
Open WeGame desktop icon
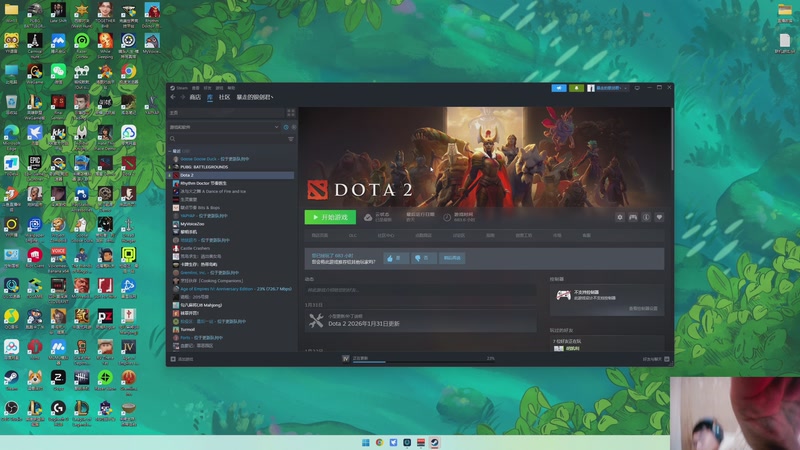coord(35,74)
